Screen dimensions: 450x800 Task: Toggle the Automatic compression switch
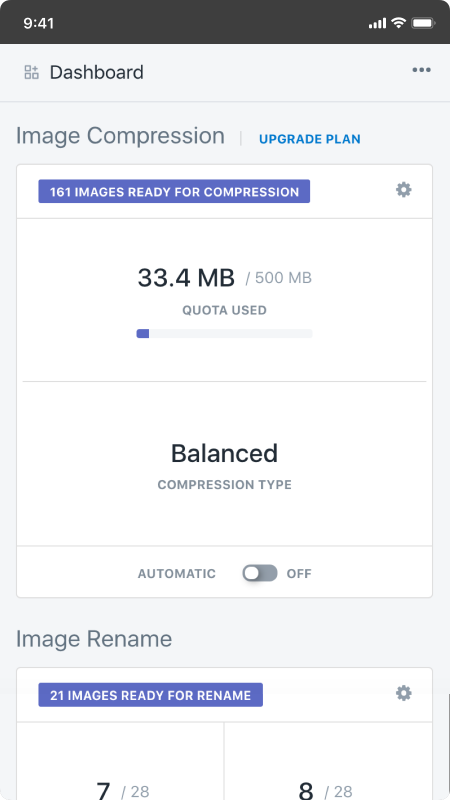(x=260, y=573)
